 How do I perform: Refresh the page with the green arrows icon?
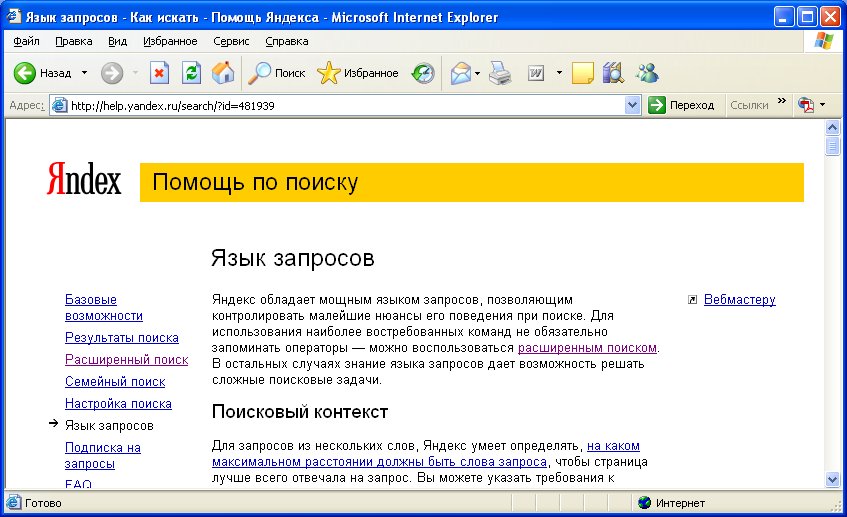click(x=191, y=73)
